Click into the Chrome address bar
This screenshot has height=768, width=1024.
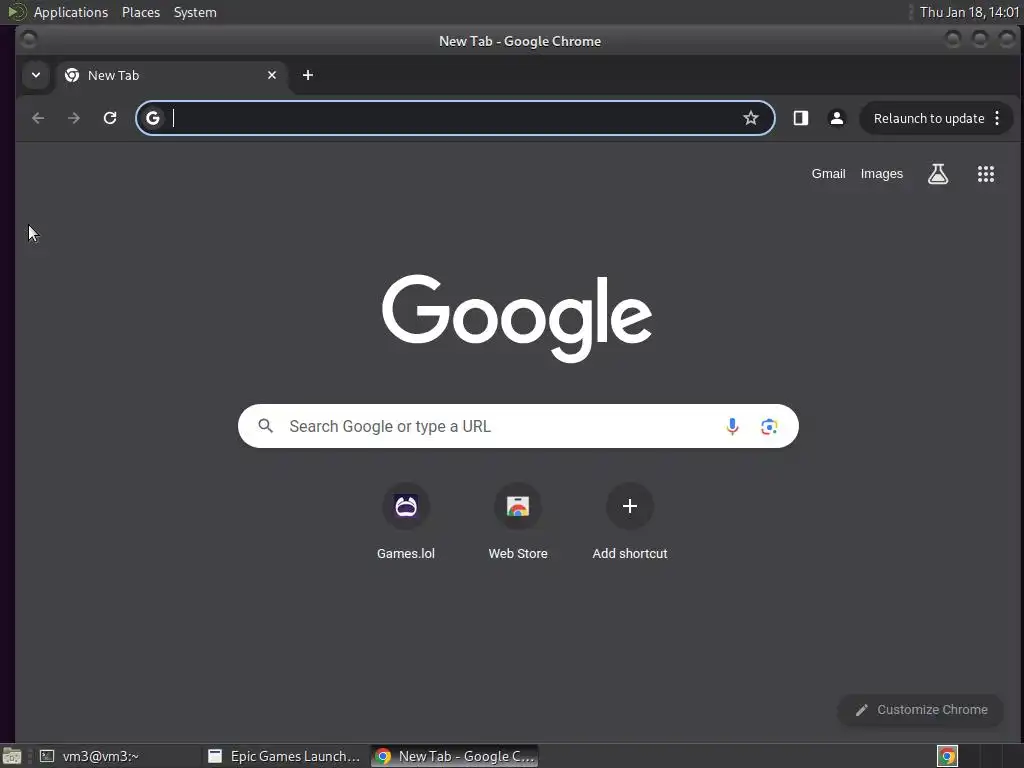[x=455, y=118]
